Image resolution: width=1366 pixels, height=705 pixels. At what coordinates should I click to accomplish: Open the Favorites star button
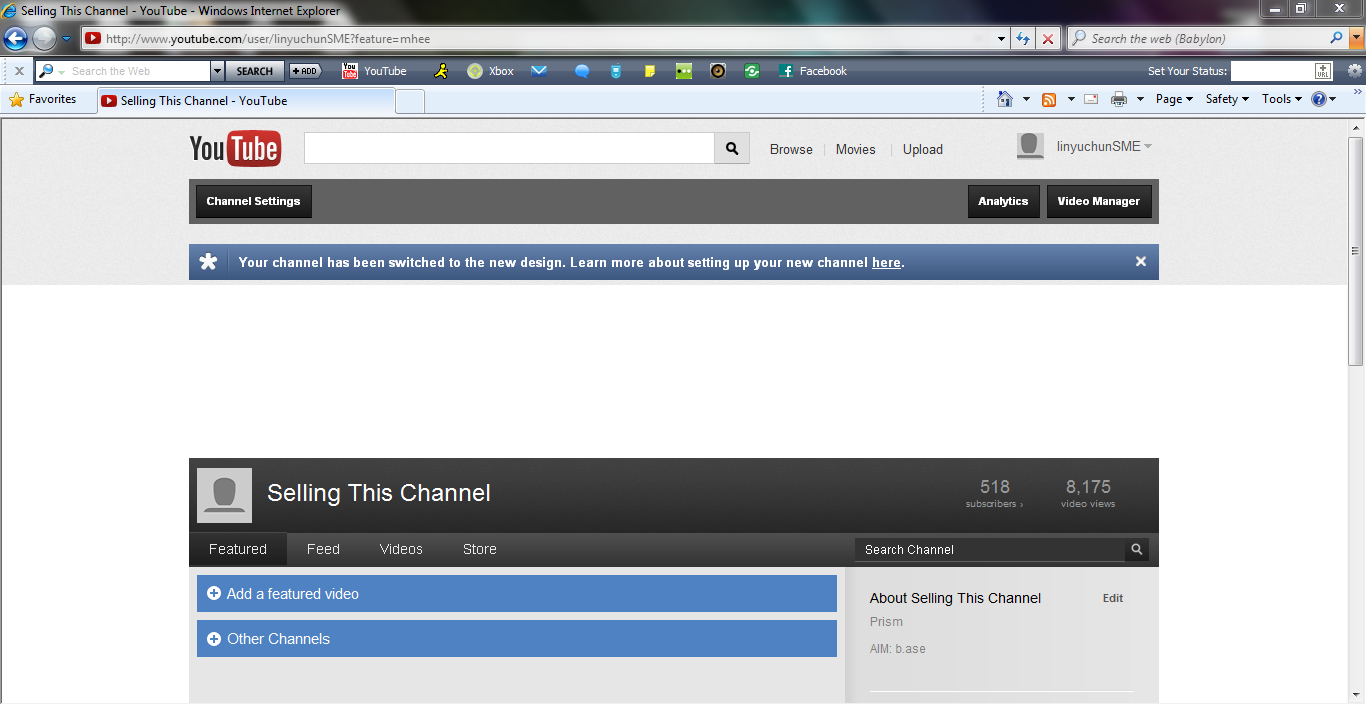coord(43,99)
